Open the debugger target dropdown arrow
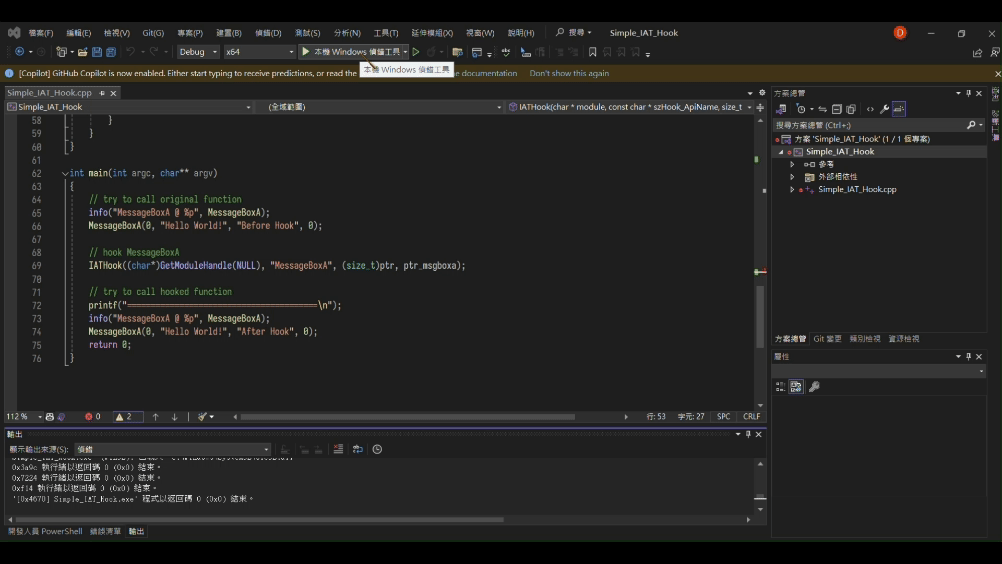Screen dimensions: 1002x564 click(405, 52)
